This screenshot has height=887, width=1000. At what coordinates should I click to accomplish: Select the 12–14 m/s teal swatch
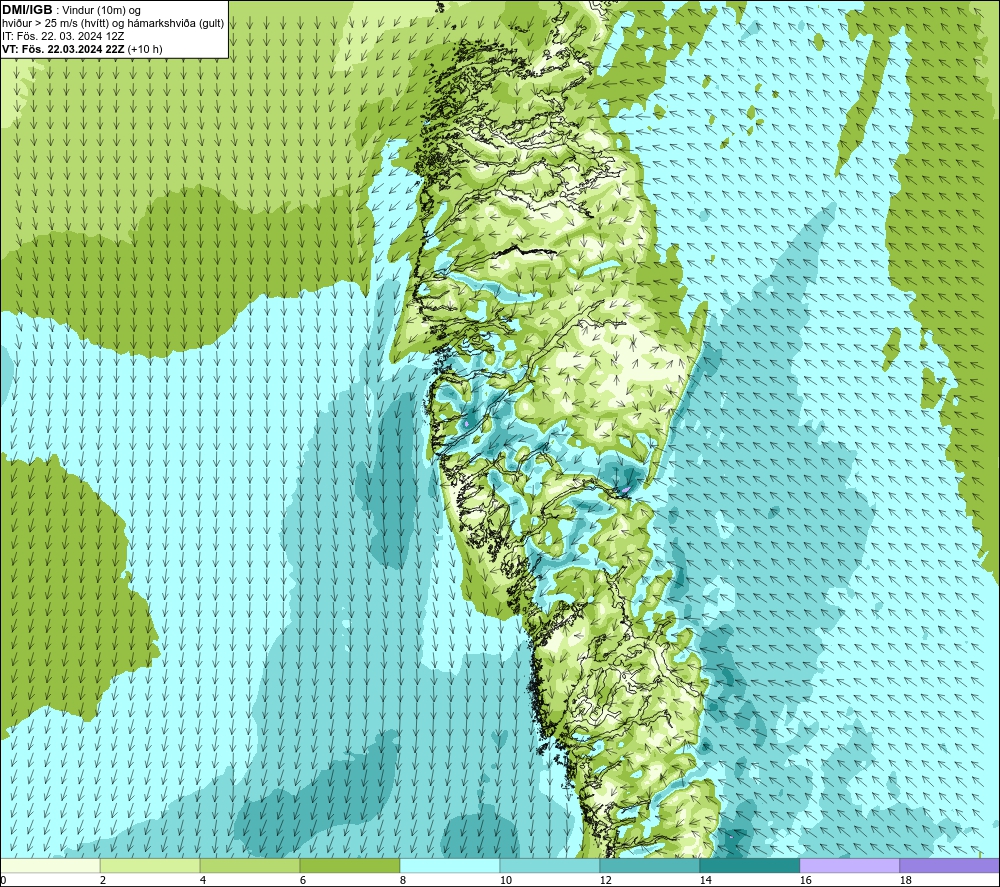(649, 866)
